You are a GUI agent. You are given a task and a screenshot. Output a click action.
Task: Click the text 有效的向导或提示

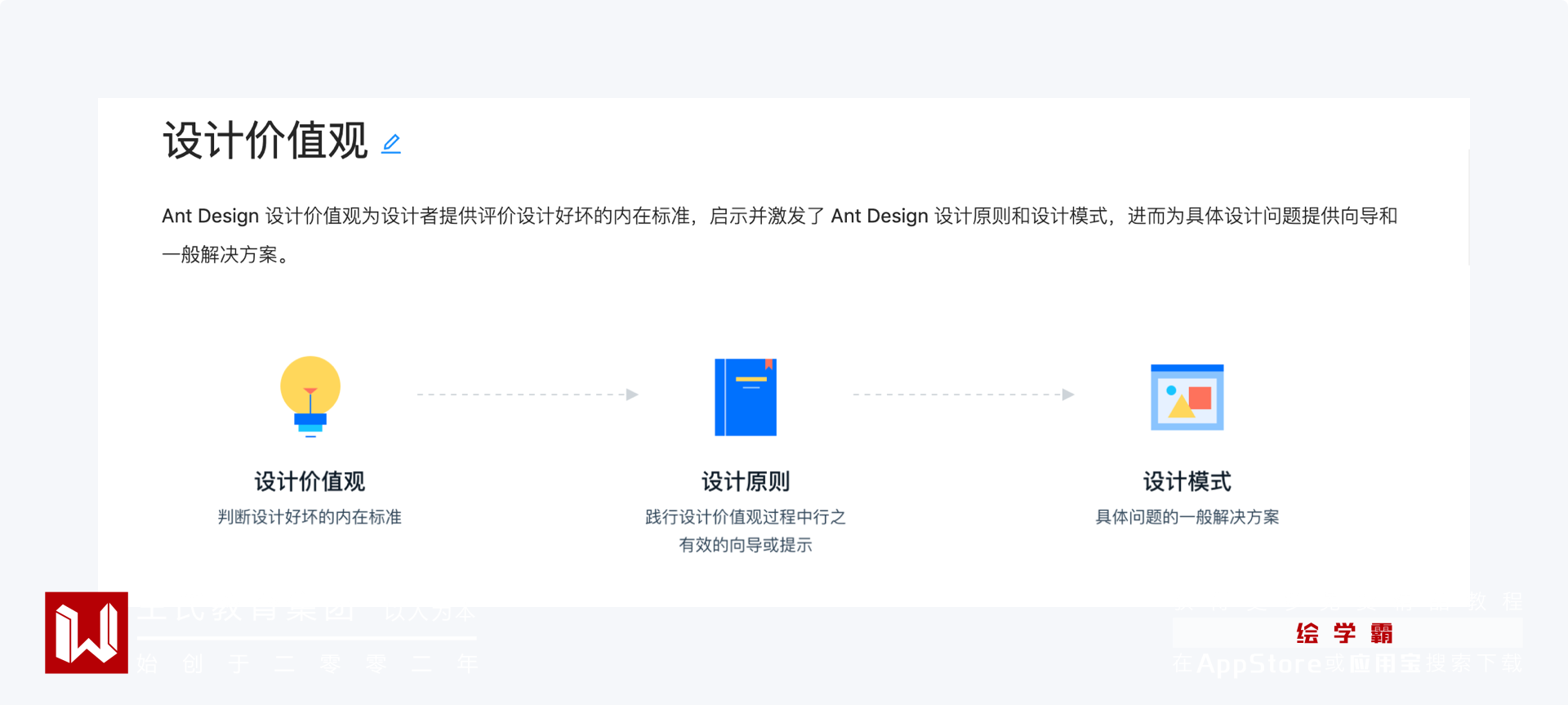click(x=746, y=545)
